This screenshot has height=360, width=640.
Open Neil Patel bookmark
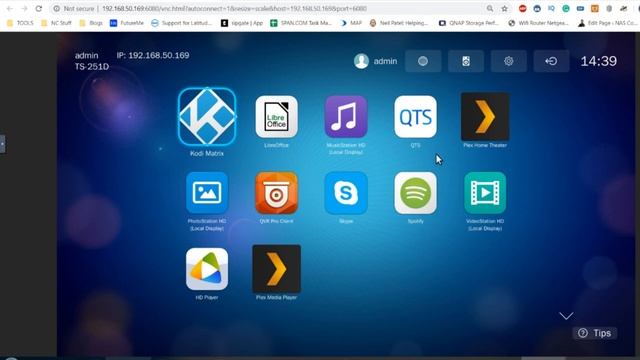399,23
